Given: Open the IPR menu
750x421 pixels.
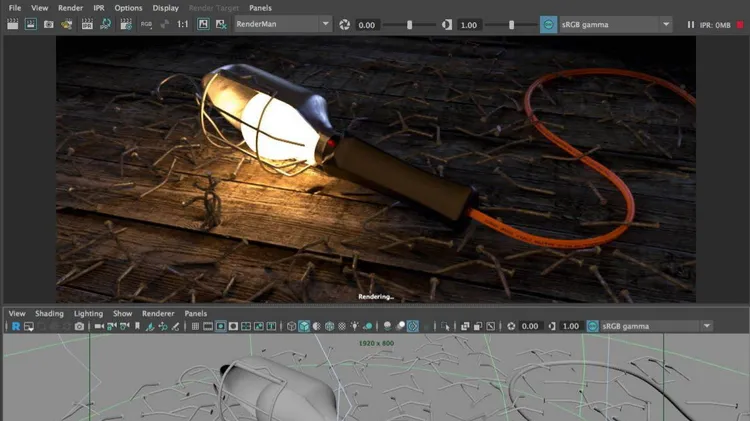Looking at the screenshot, I should click(99, 8).
